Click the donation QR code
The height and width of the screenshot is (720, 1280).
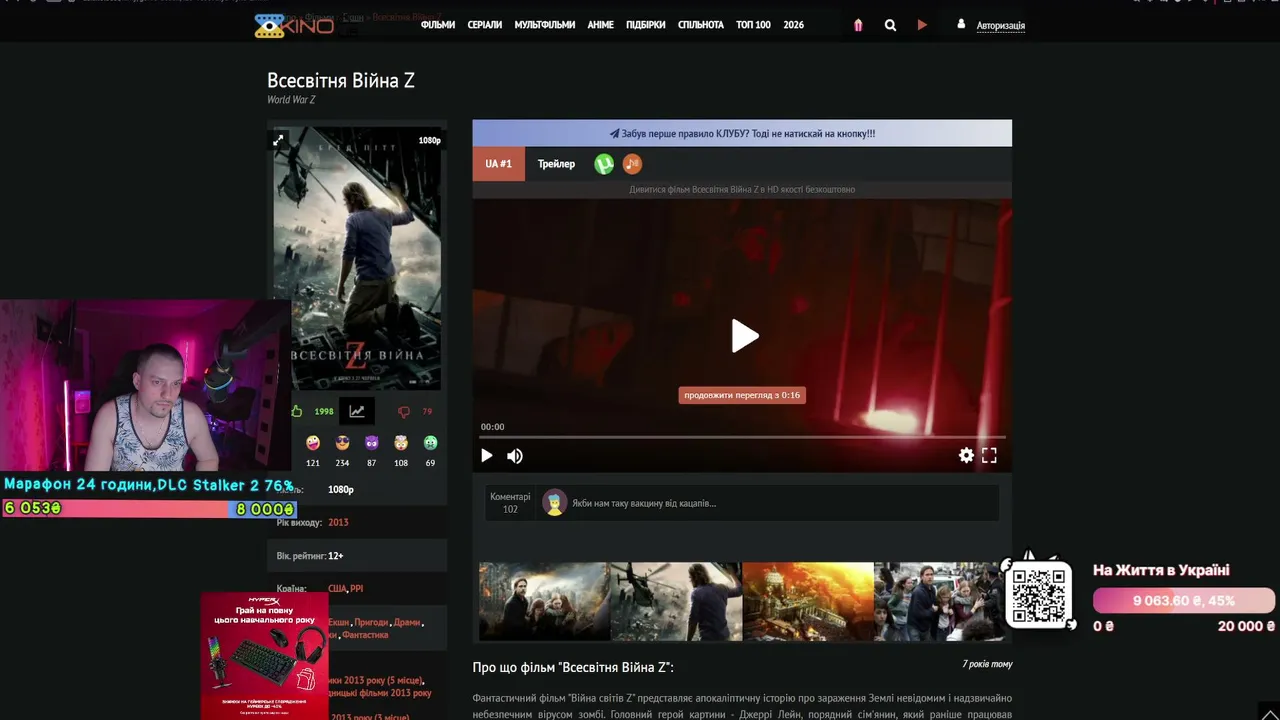(x=1039, y=594)
